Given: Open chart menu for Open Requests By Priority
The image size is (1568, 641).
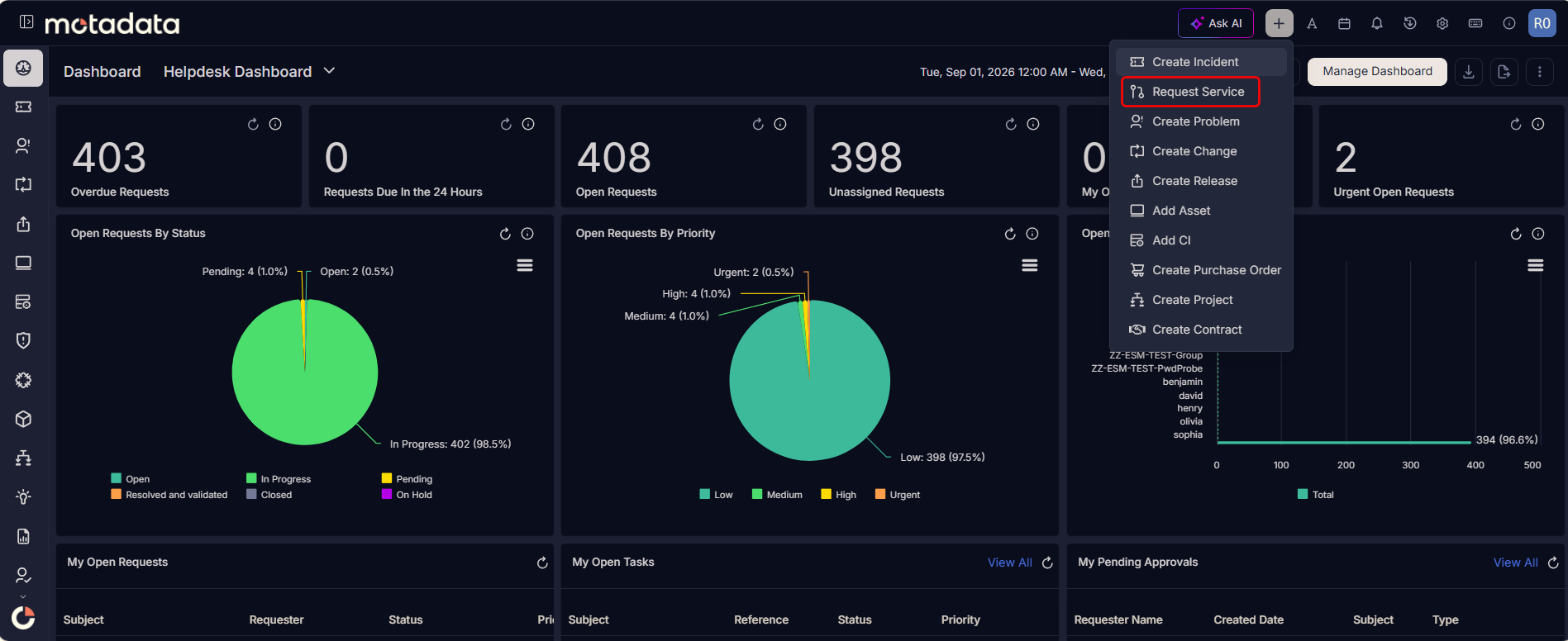Looking at the screenshot, I should pos(1030,265).
